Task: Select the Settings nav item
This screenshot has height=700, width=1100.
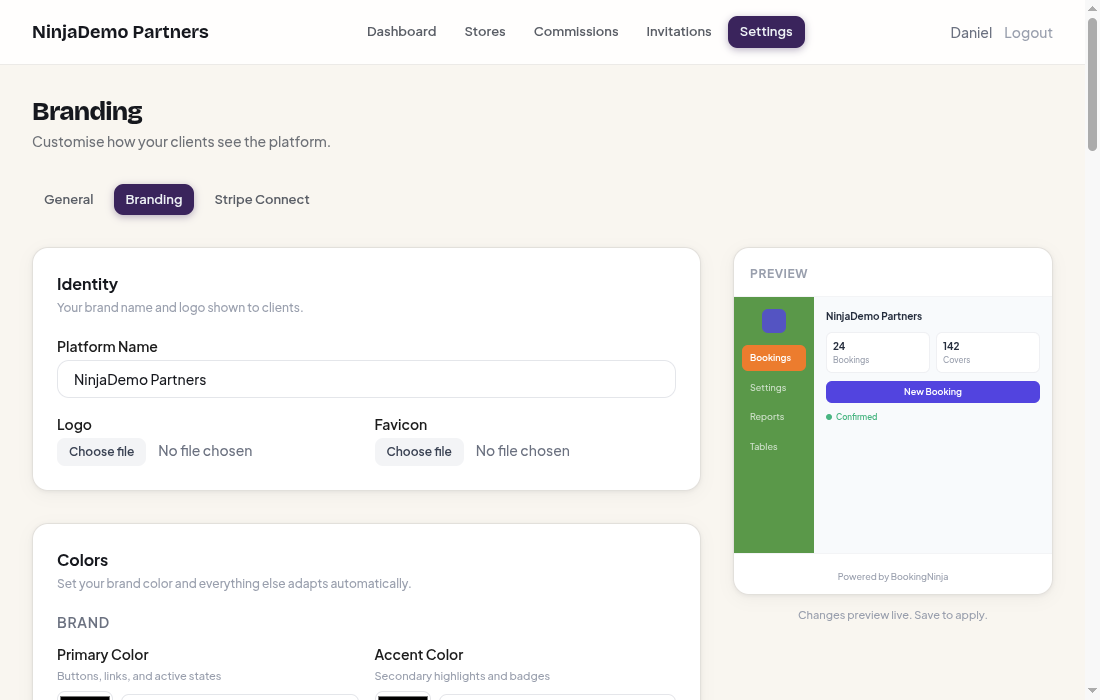Action: 766,32
